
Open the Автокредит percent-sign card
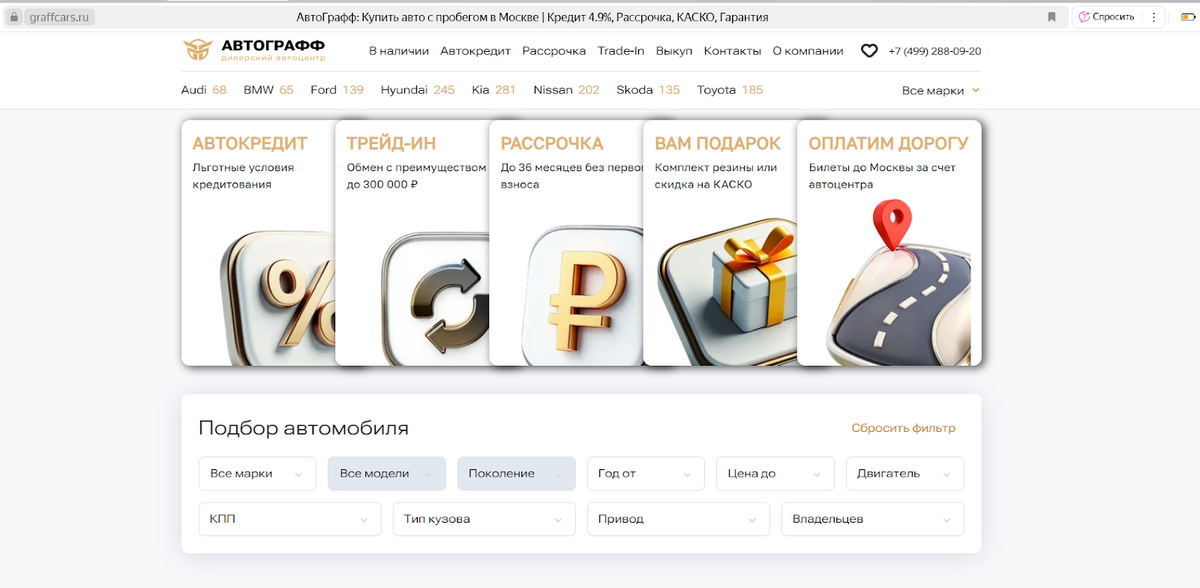click(258, 243)
